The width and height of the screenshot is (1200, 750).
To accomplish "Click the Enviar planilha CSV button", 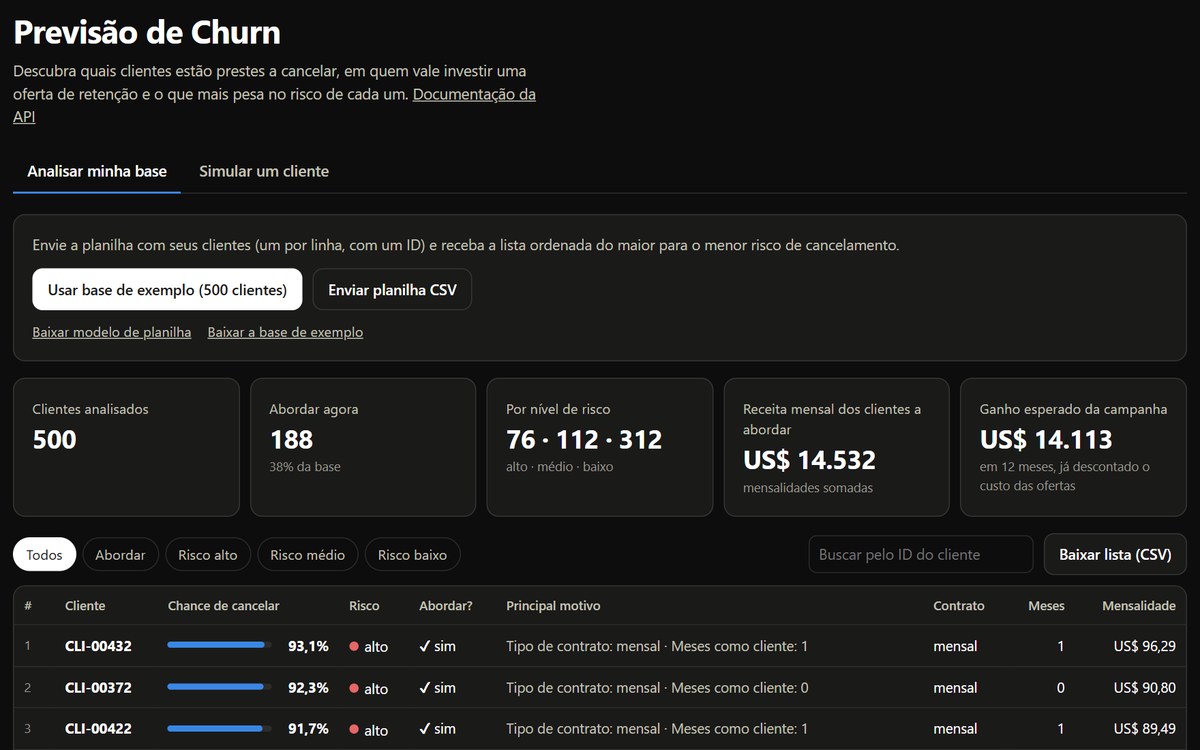I will (392, 289).
